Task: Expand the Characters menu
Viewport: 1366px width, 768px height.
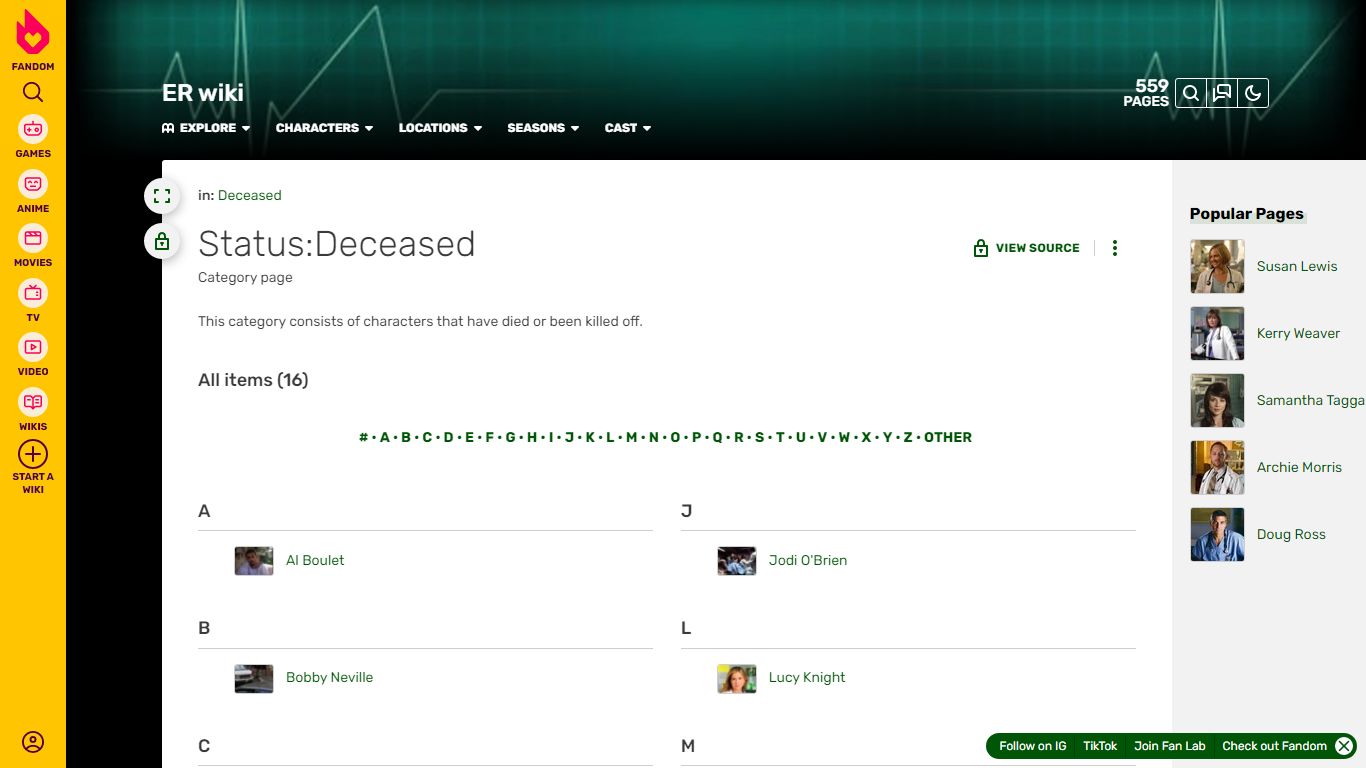Action: pos(324,128)
